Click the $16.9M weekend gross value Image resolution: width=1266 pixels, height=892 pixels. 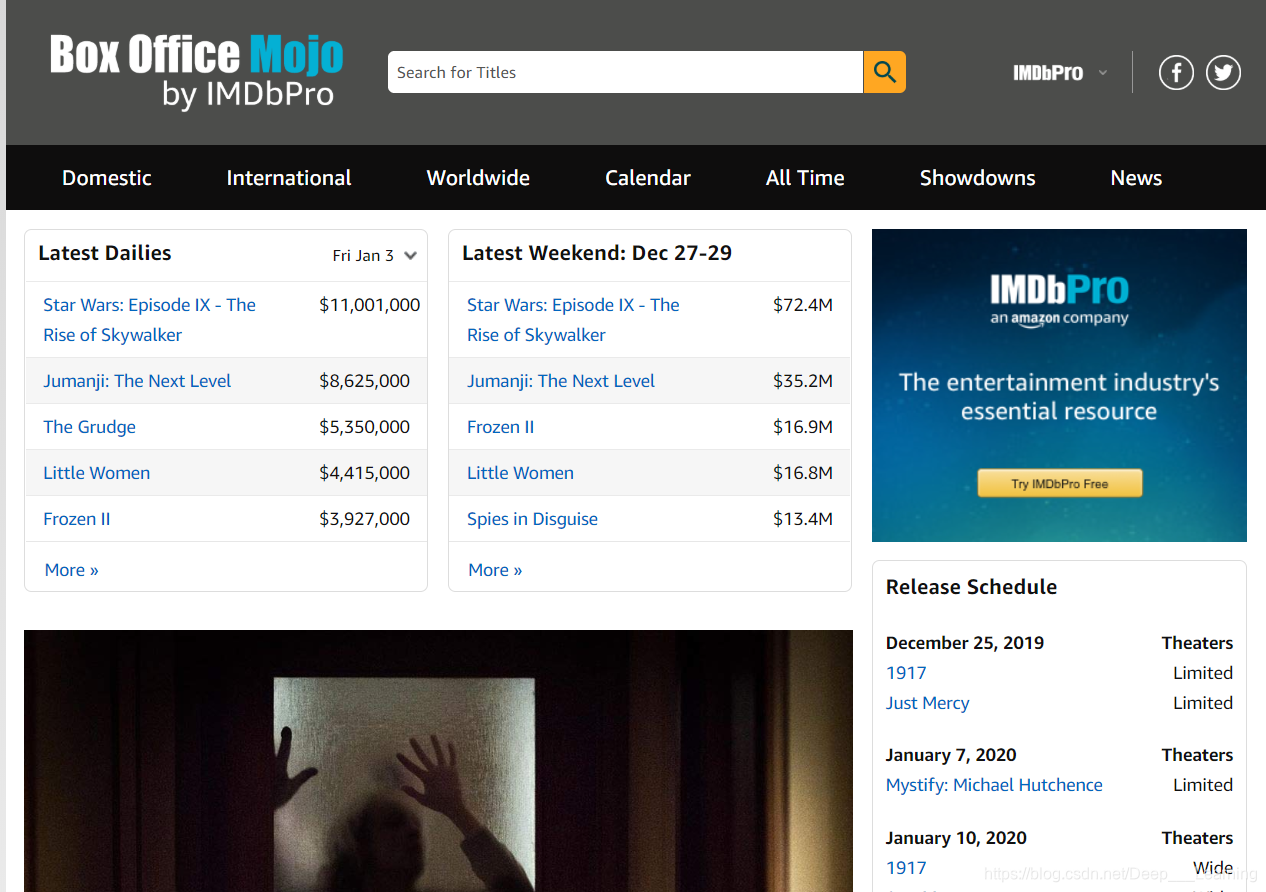coord(803,427)
